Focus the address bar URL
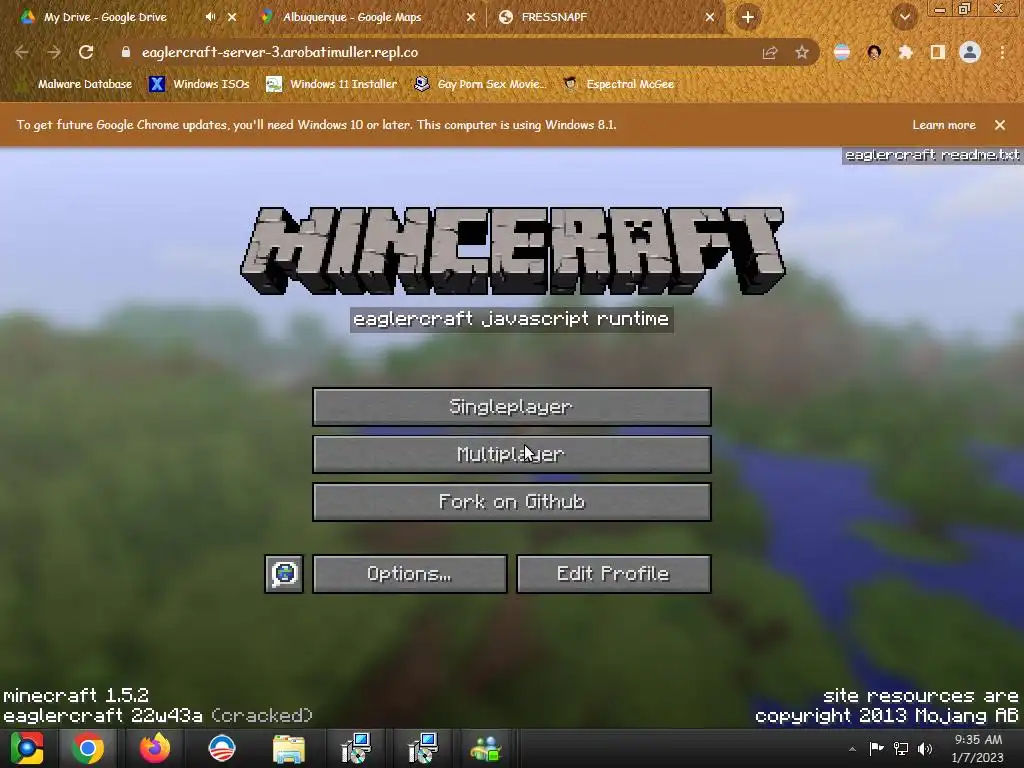1024x768 pixels. 280,52
